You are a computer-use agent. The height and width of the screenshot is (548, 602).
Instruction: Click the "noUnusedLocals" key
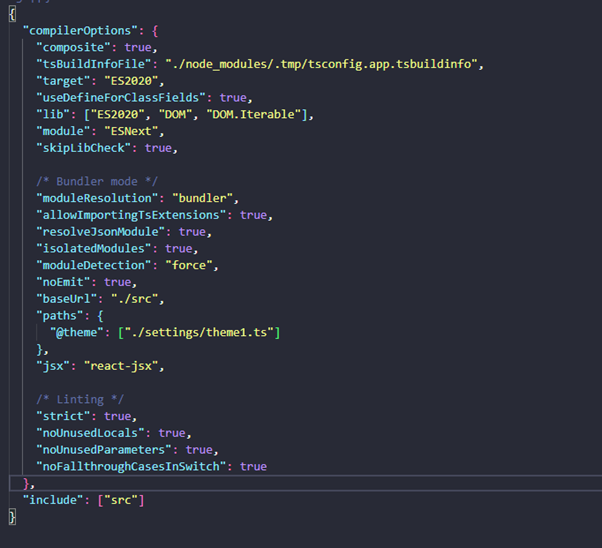[x=90, y=433]
